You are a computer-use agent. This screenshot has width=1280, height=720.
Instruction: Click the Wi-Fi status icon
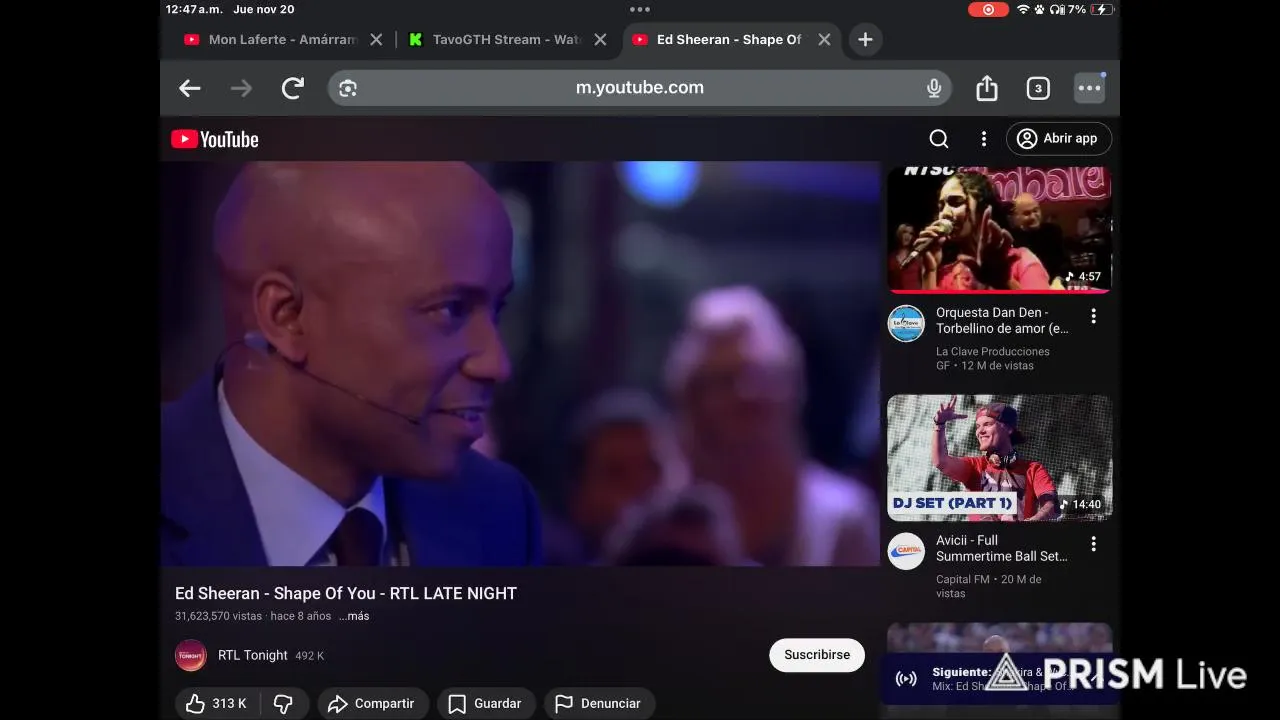[1023, 9]
